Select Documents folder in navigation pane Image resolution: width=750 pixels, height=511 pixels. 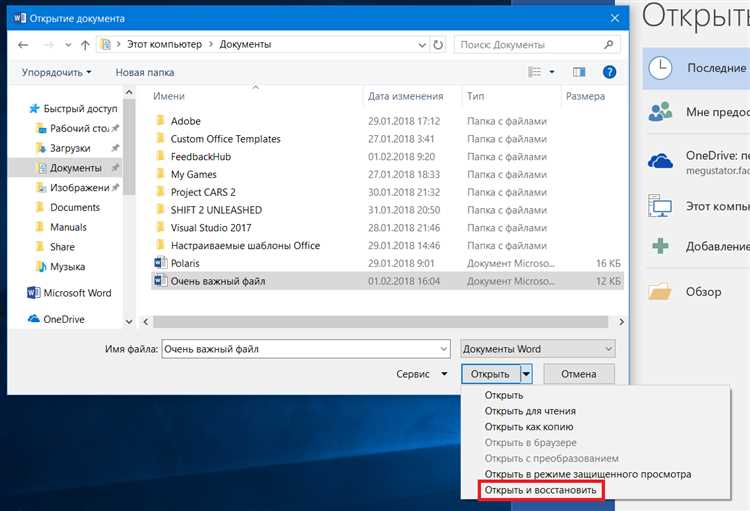pos(68,207)
